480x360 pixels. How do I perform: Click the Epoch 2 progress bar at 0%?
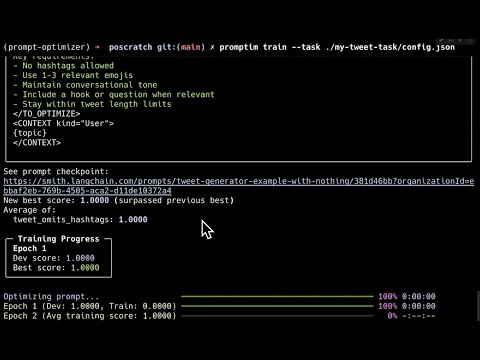coord(277,316)
